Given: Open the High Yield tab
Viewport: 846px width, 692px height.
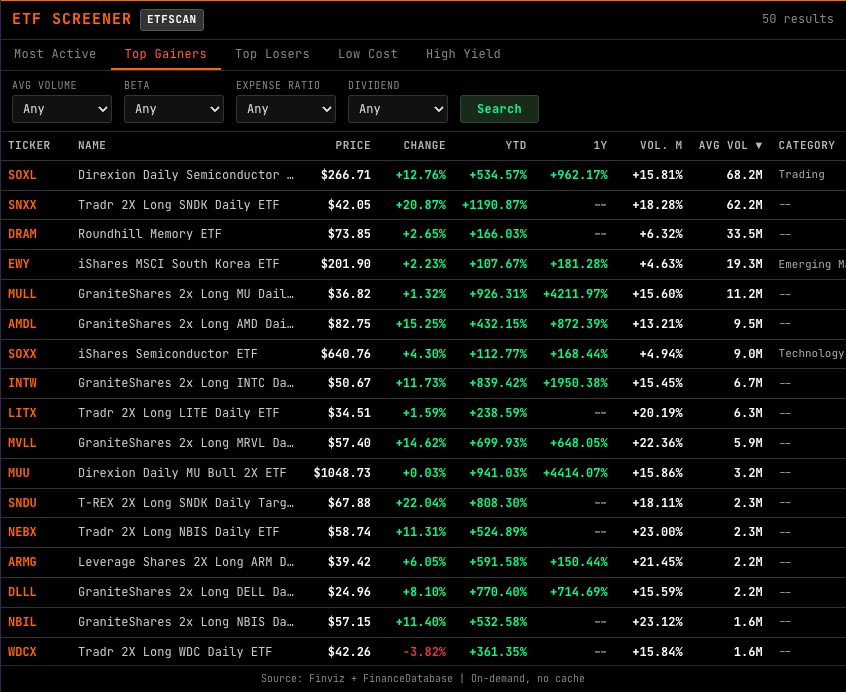Looking at the screenshot, I should point(463,54).
